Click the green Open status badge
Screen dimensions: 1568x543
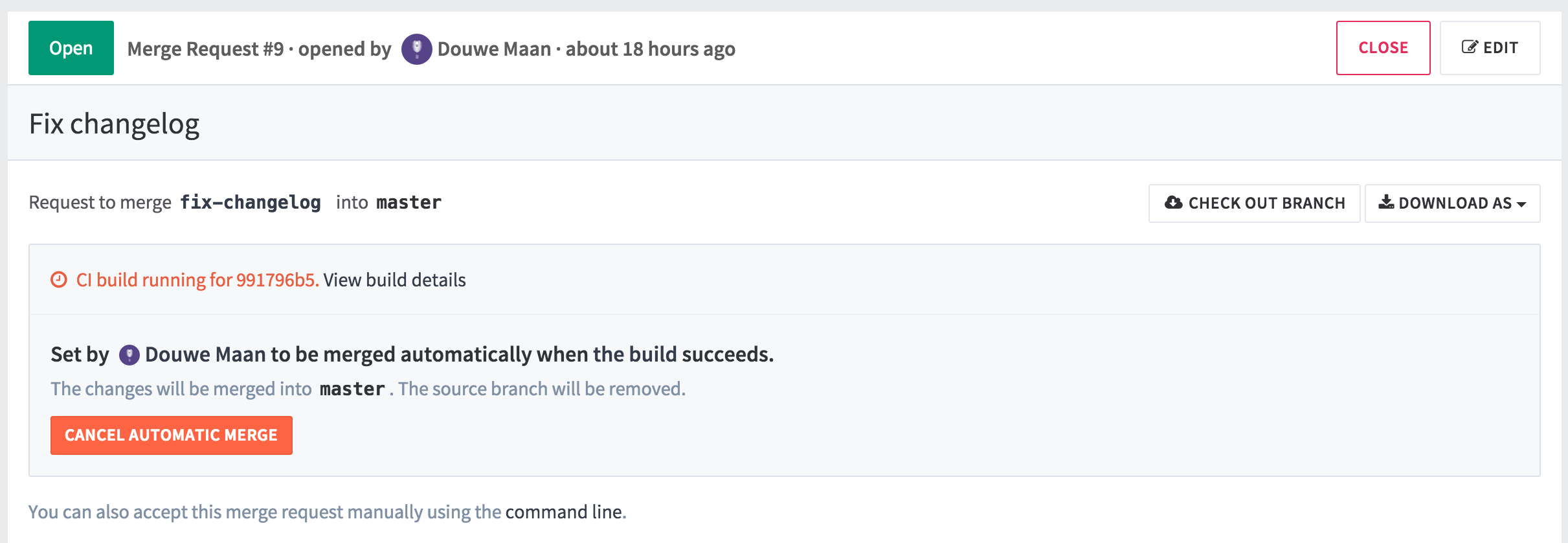71,48
